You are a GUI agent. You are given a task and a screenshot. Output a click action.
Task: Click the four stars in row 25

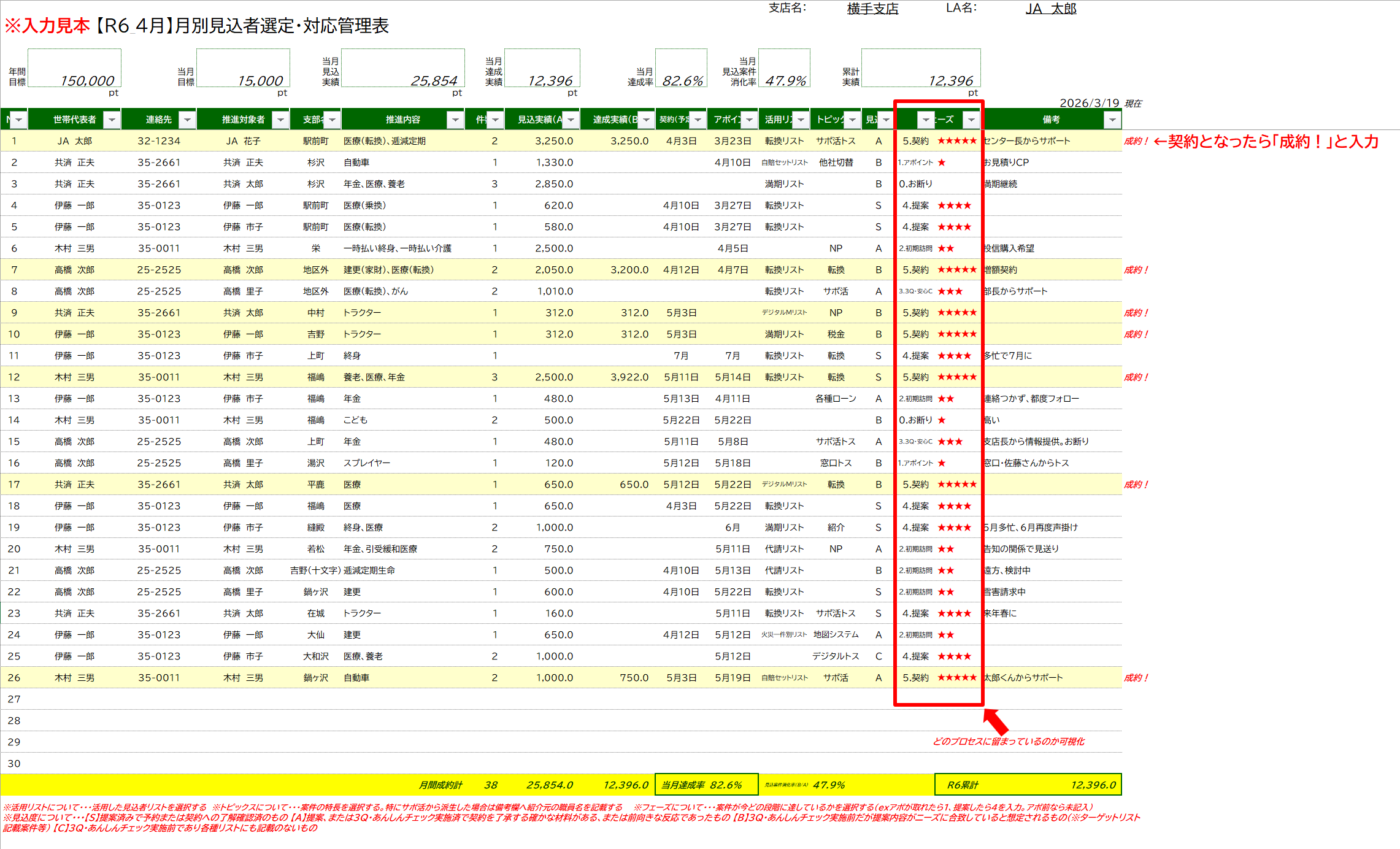(954, 656)
